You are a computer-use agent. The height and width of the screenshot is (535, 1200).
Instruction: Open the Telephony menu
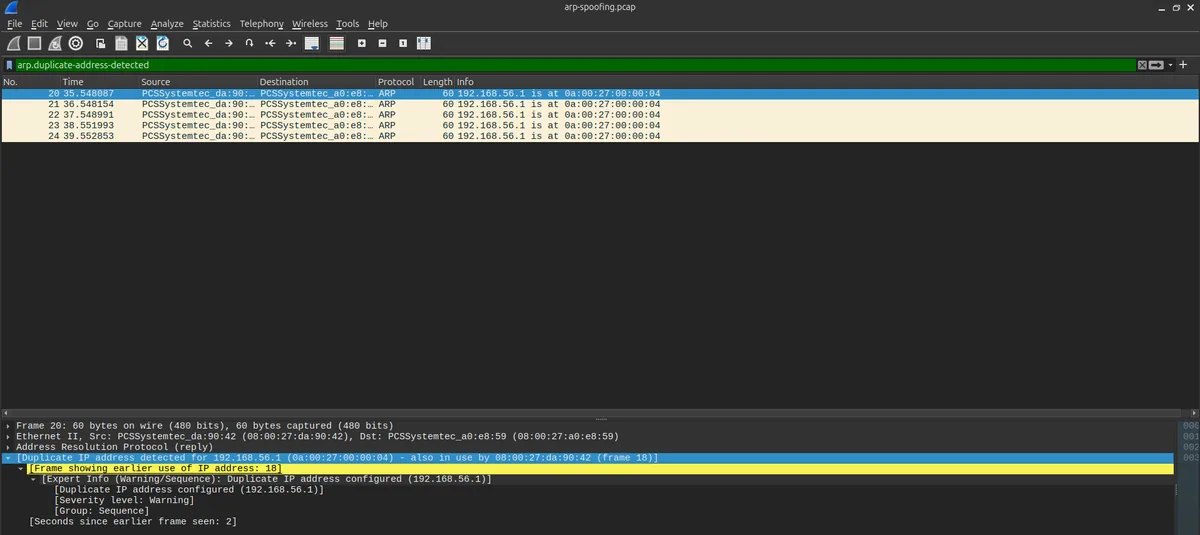261,24
